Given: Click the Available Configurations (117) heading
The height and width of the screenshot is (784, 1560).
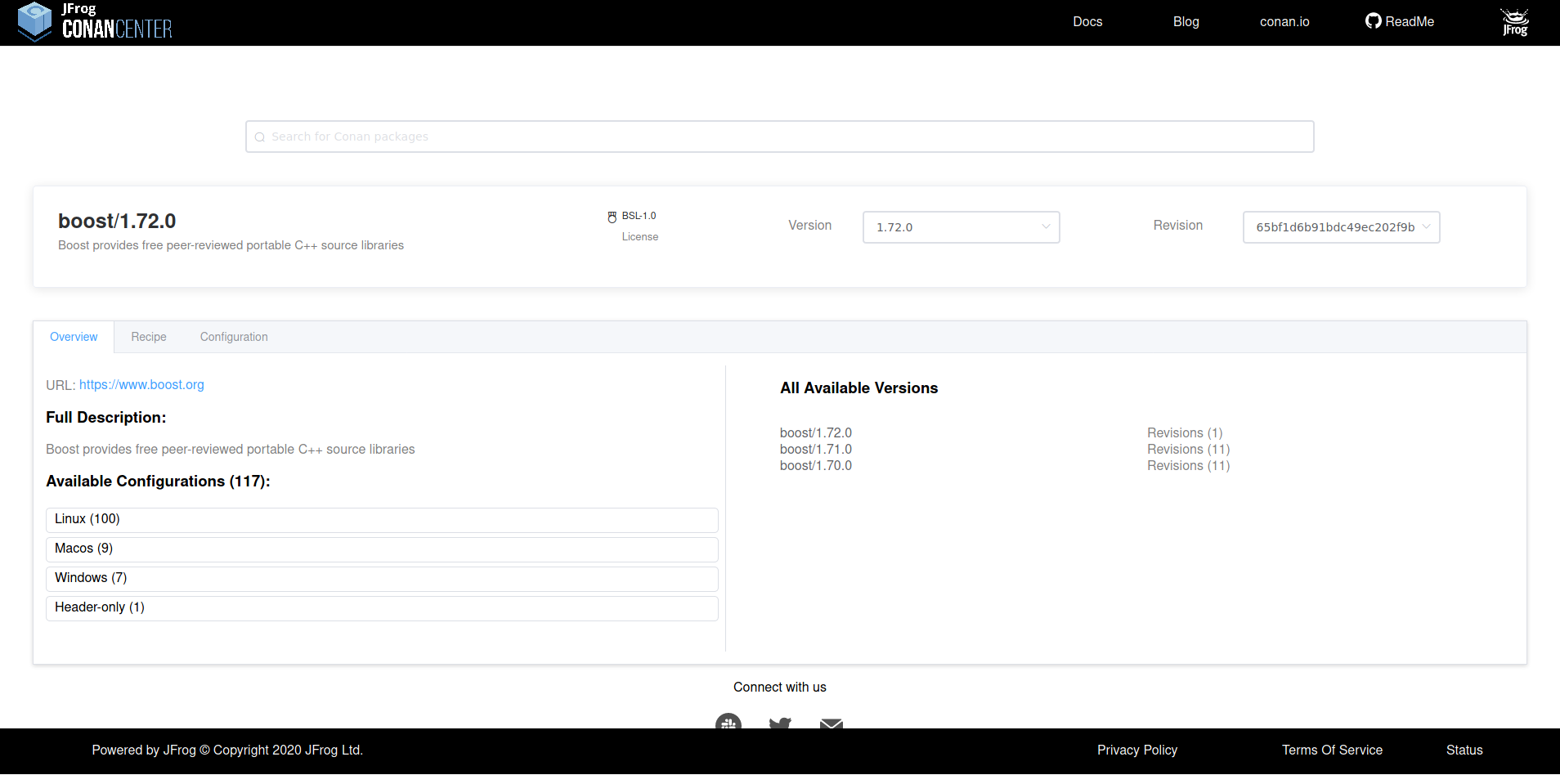Looking at the screenshot, I should pyautogui.click(x=158, y=482).
